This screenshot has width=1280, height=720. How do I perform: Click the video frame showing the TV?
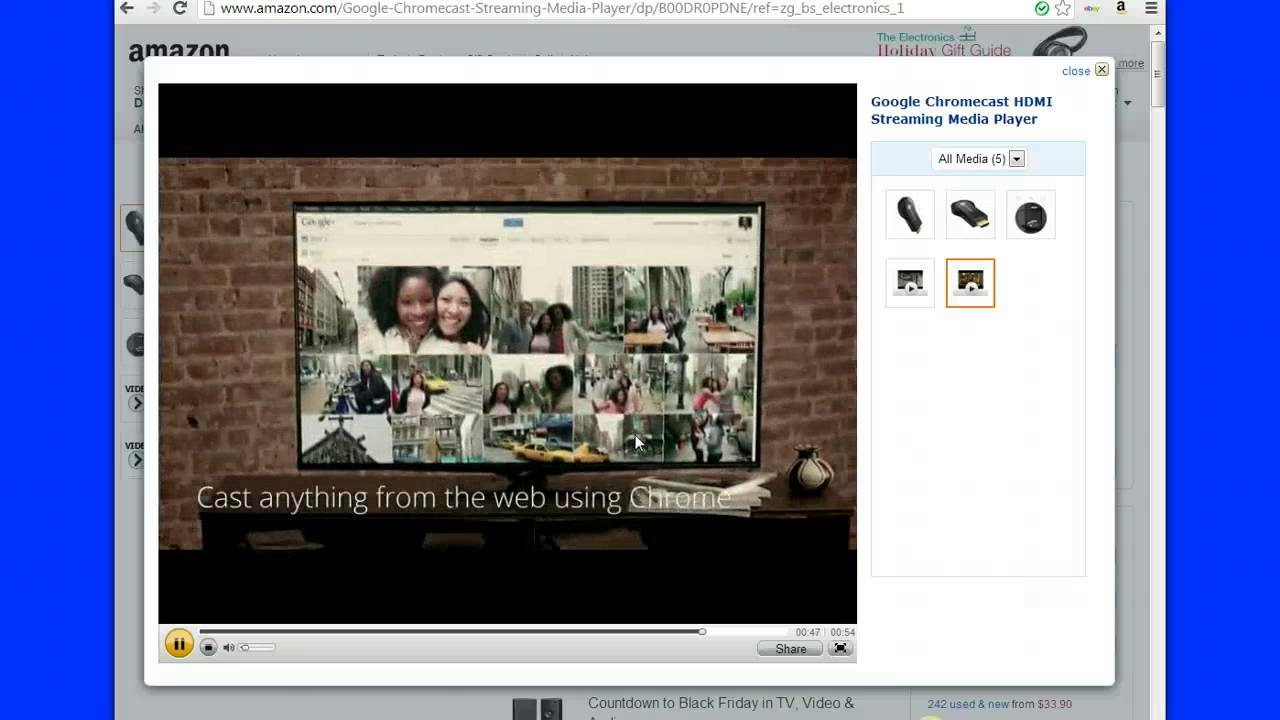coord(507,353)
